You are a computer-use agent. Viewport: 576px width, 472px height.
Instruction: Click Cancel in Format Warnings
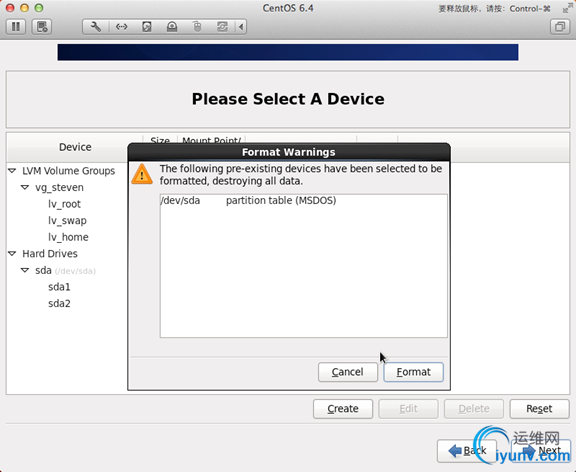click(348, 372)
